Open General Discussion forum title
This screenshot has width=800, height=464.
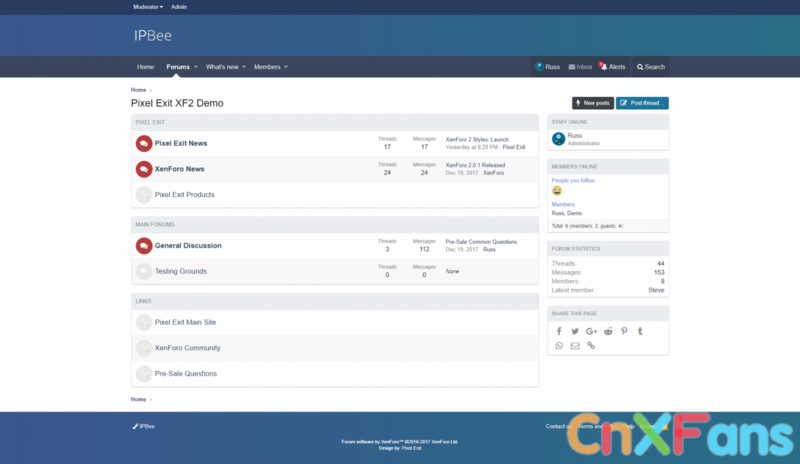point(188,246)
